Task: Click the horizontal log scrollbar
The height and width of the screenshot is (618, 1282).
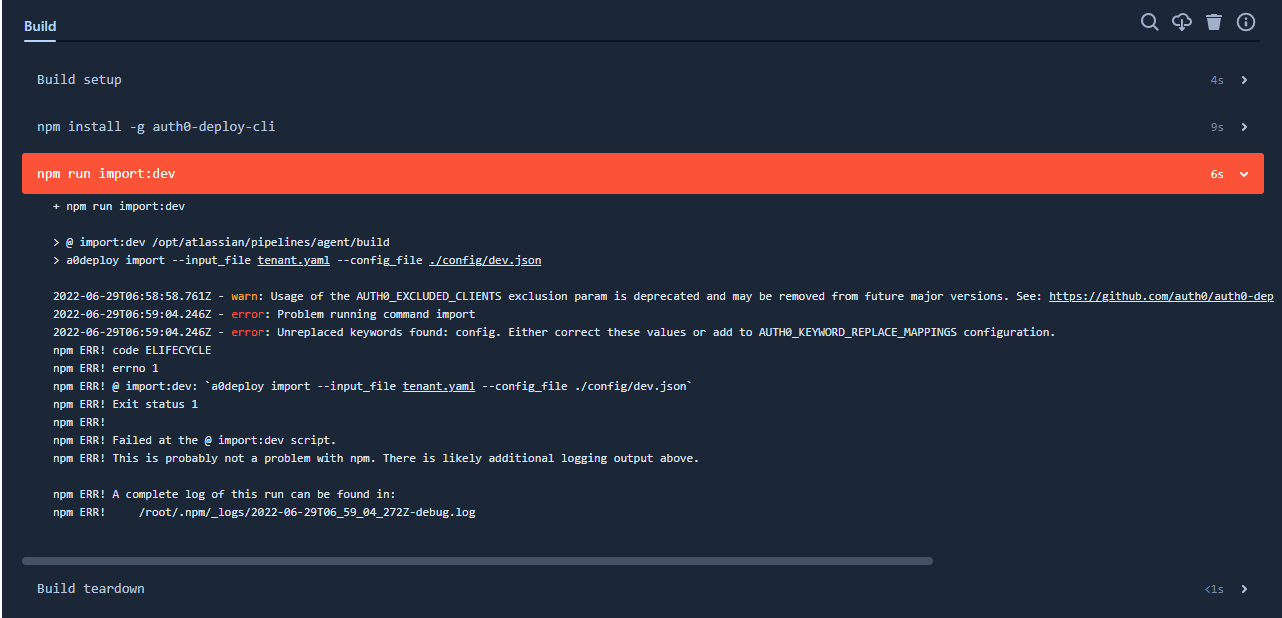Action: click(477, 561)
